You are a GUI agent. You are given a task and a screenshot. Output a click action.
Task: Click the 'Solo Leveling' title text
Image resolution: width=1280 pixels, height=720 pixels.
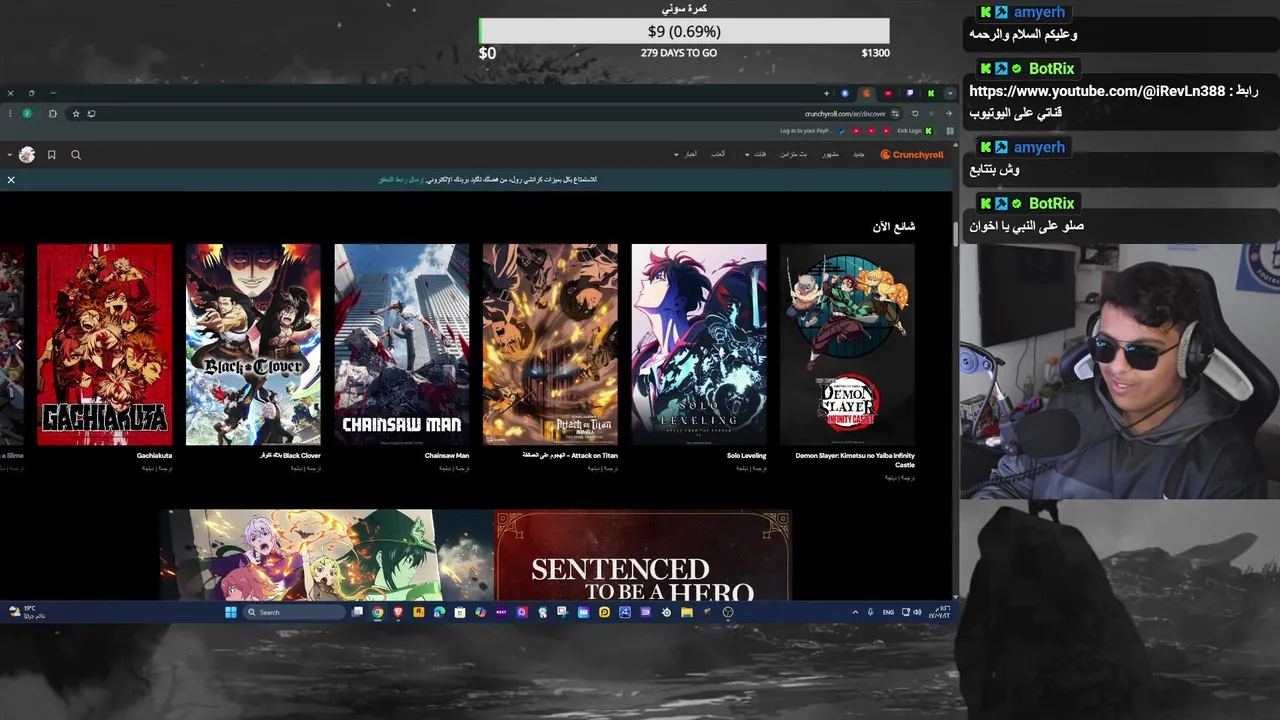pyautogui.click(x=746, y=456)
